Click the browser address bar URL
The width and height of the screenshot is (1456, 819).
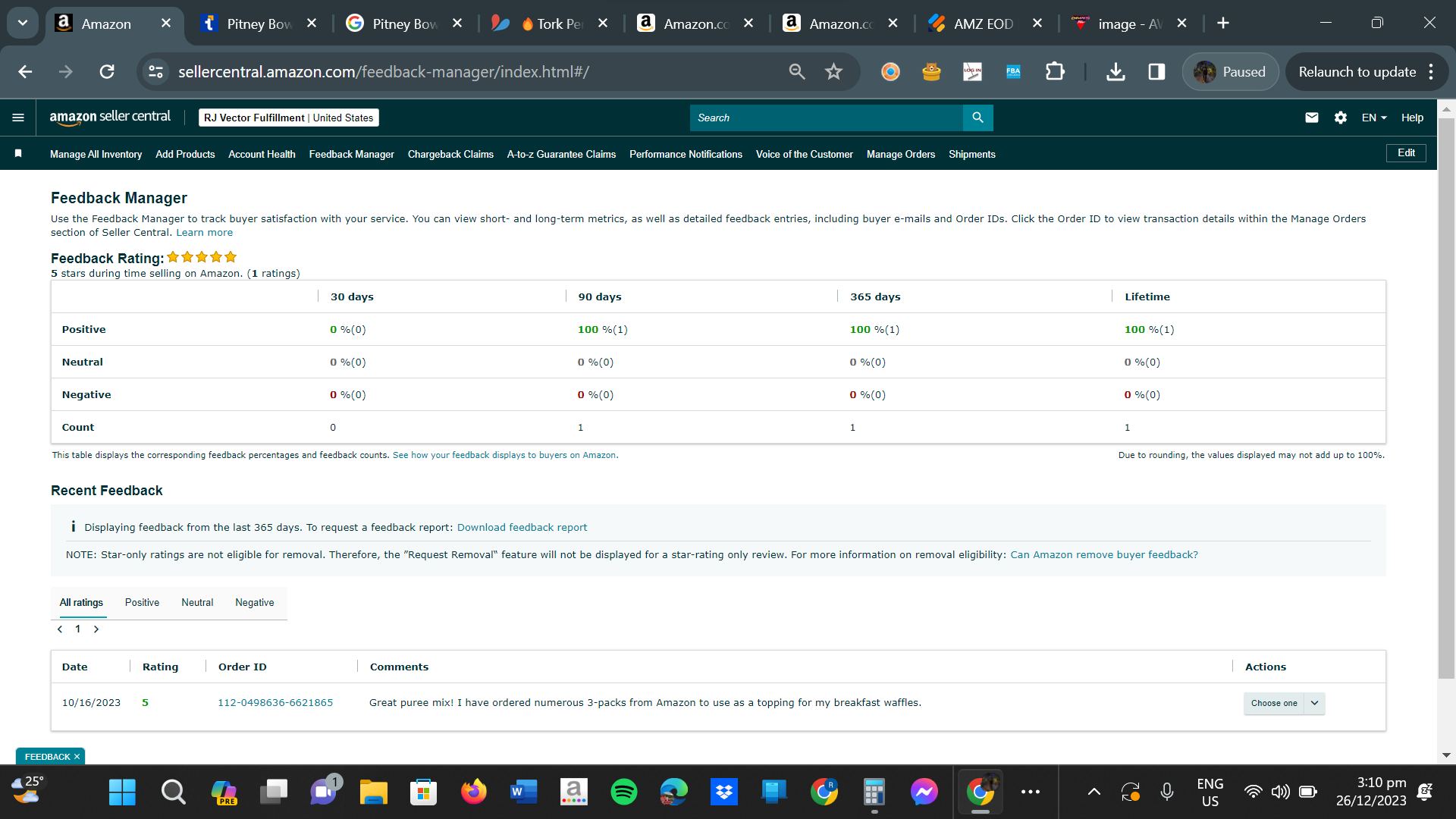click(384, 72)
